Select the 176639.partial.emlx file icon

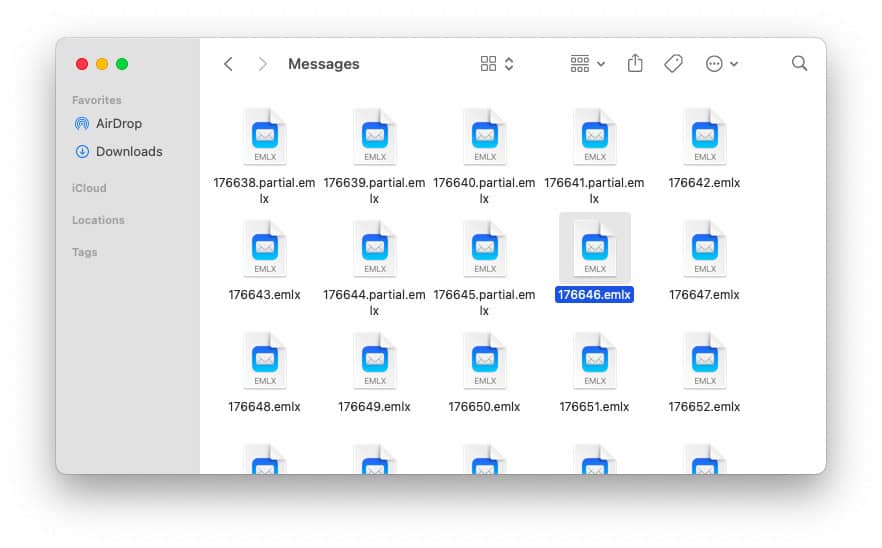[x=375, y=137]
